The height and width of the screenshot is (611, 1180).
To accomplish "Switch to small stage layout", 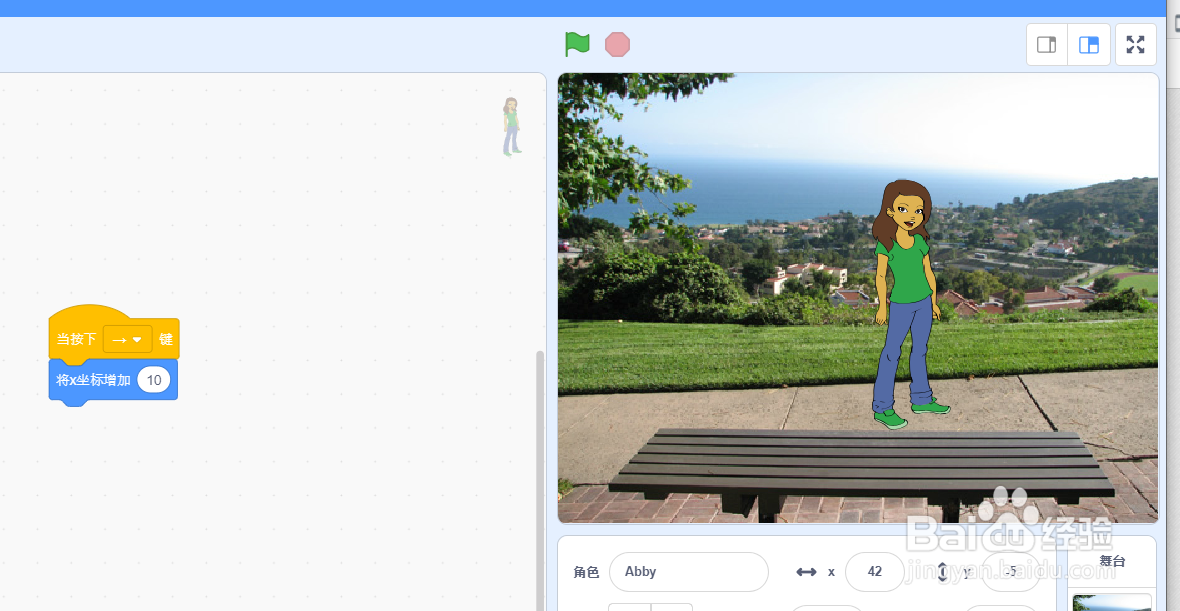I will (1047, 45).
